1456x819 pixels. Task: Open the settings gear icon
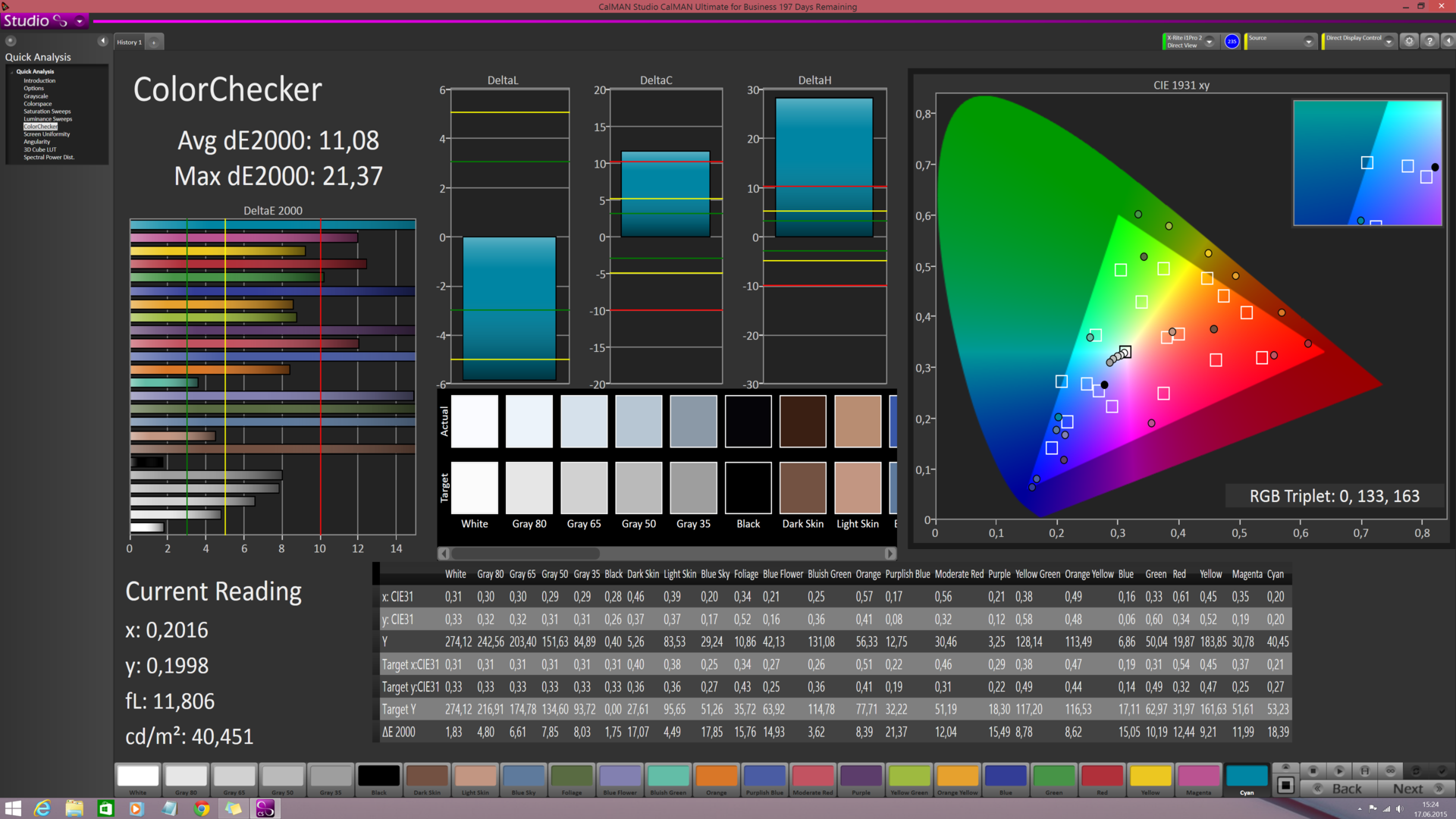1409,42
